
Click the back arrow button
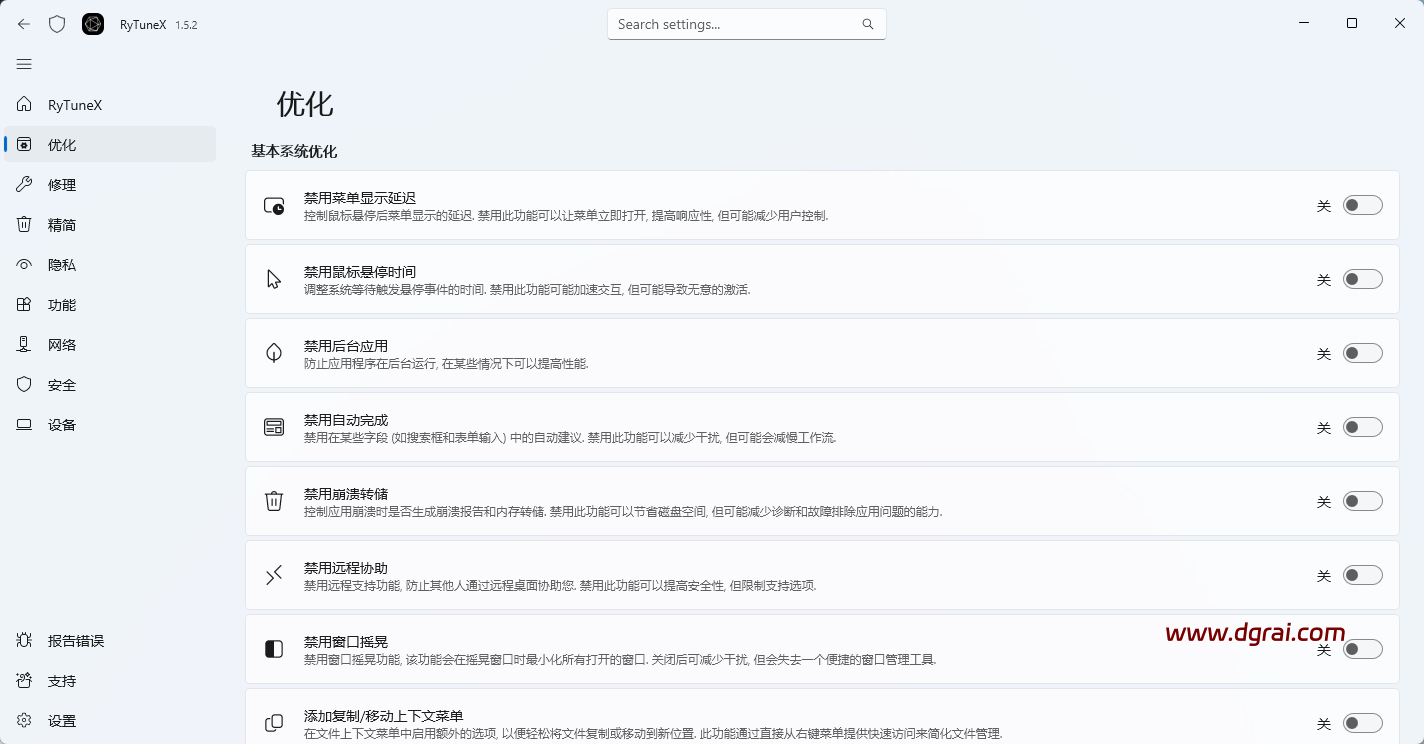point(22,23)
